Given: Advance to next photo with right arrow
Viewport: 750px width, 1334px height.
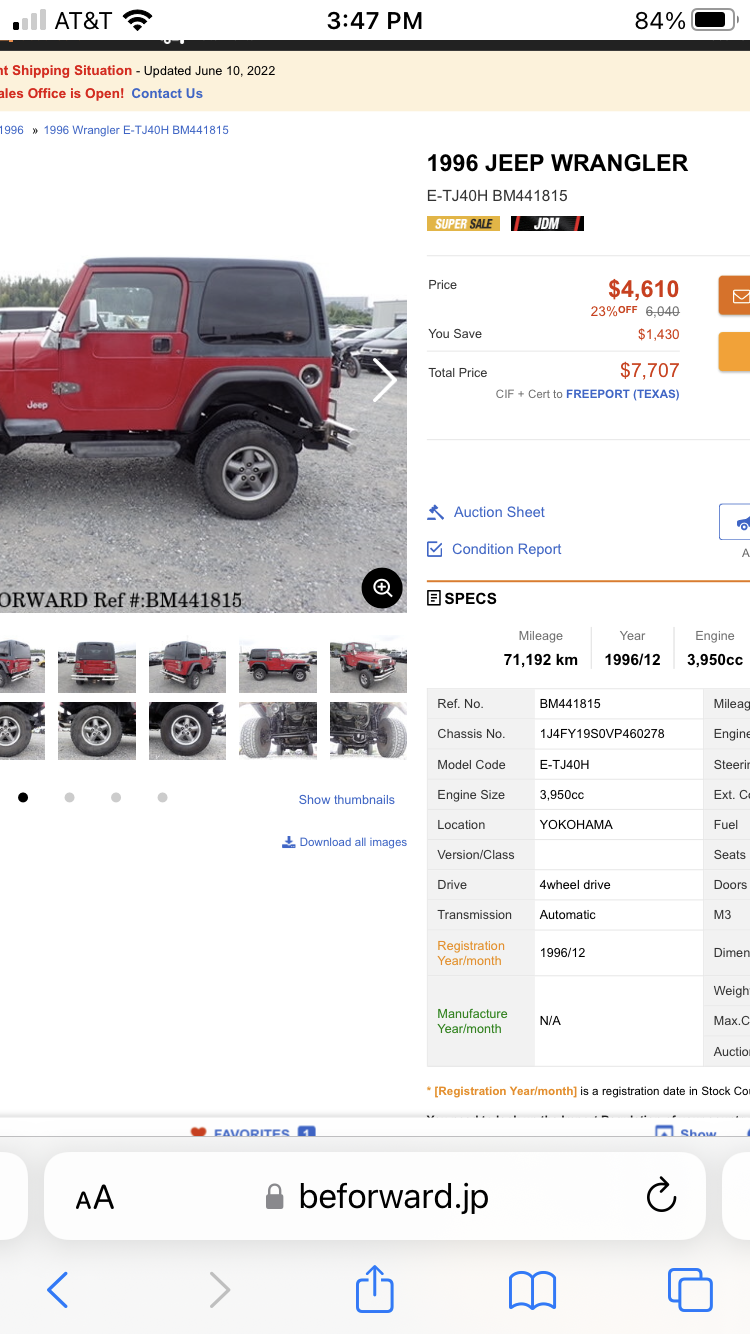Looking at the screenshot, I should [x=385, y=380].
